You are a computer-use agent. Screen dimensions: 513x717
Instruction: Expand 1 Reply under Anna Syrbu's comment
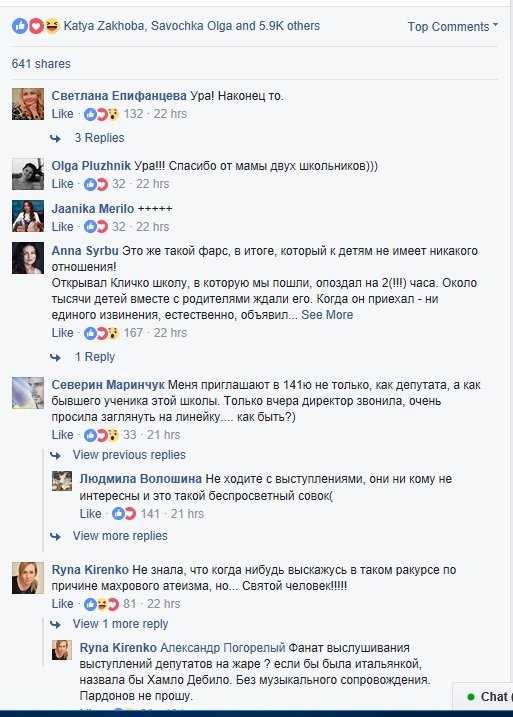[95, 357]
